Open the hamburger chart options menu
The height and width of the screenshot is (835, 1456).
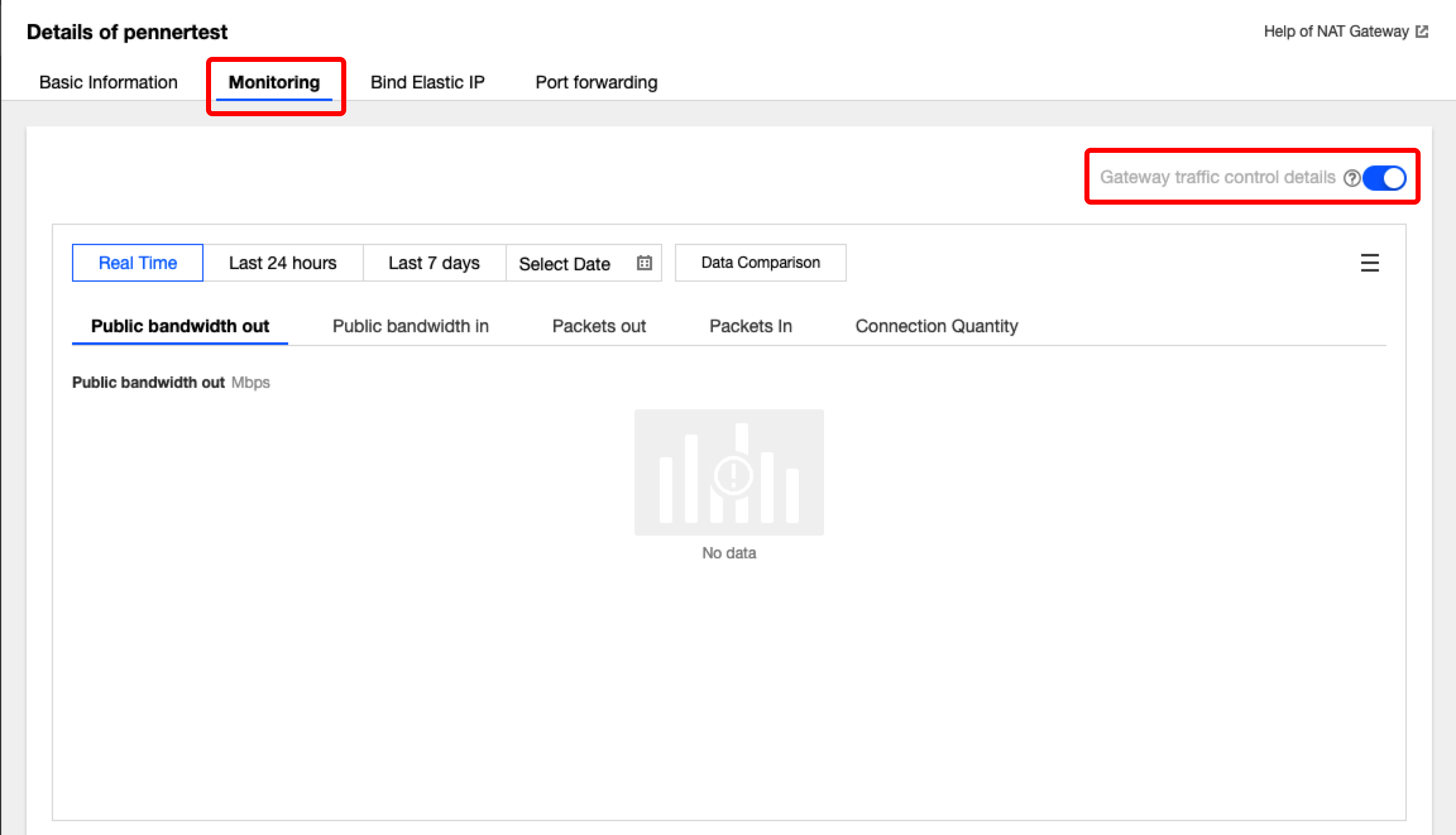pos(1369,263)
